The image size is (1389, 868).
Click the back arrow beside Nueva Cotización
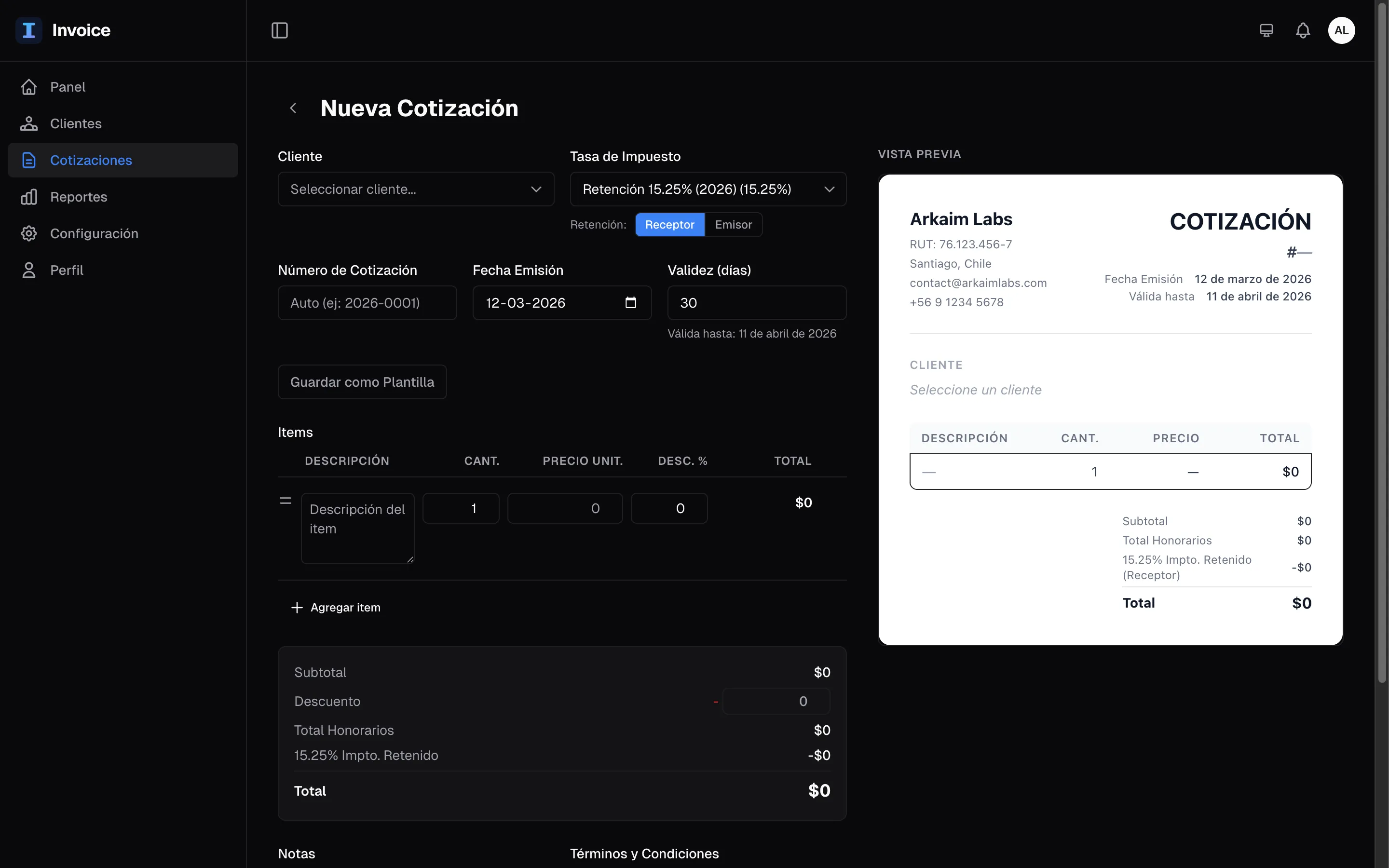[294, 108]
